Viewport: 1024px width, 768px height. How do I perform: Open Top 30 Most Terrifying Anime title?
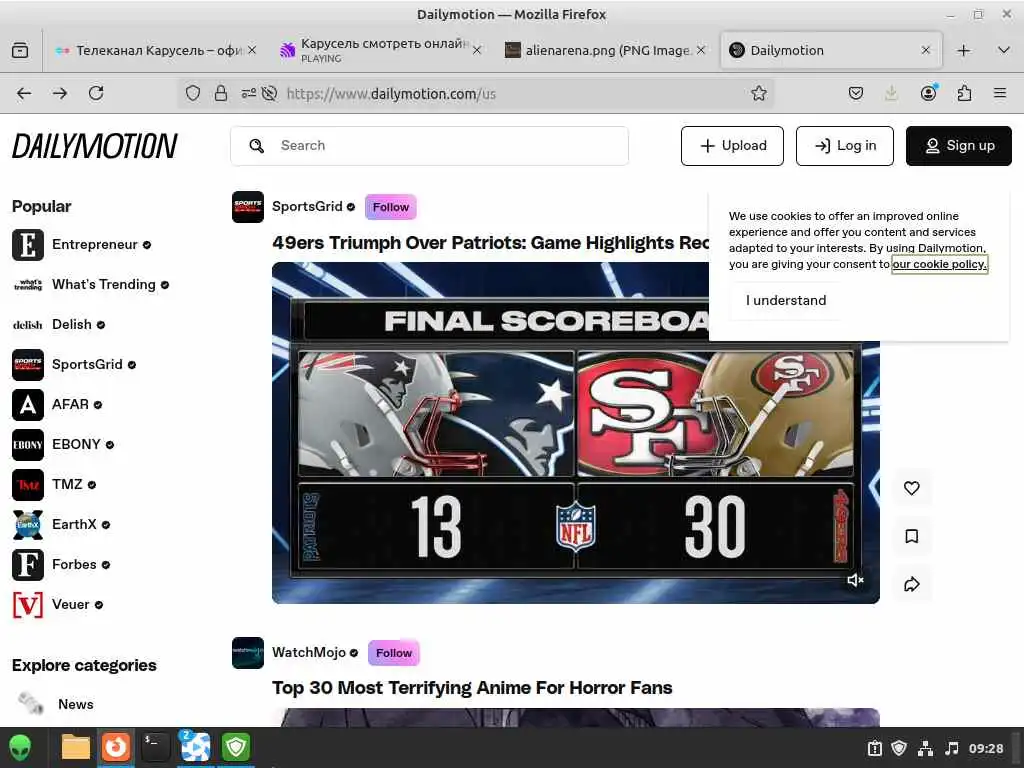point(472,688)
